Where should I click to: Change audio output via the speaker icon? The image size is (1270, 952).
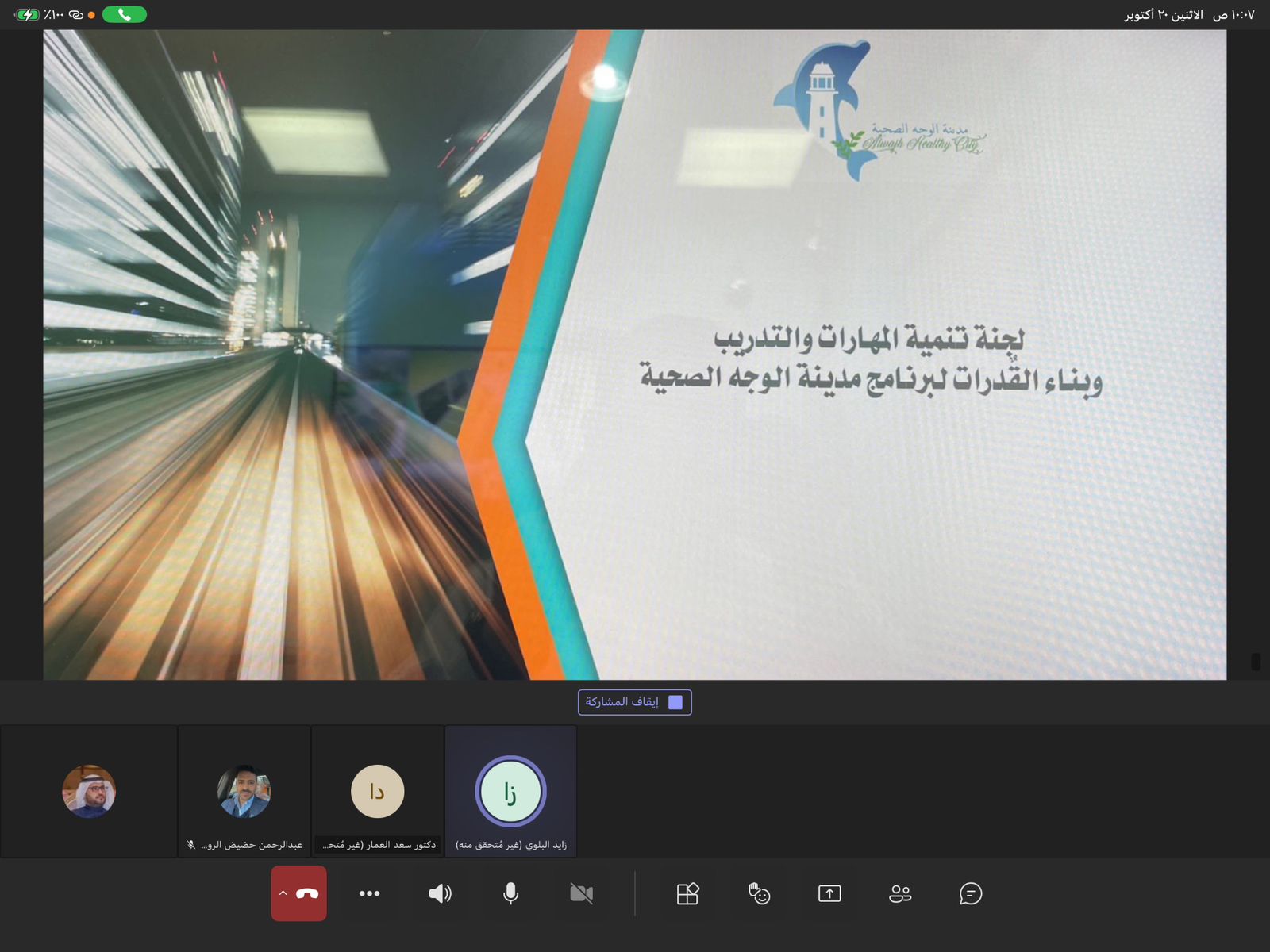point(439,893)
